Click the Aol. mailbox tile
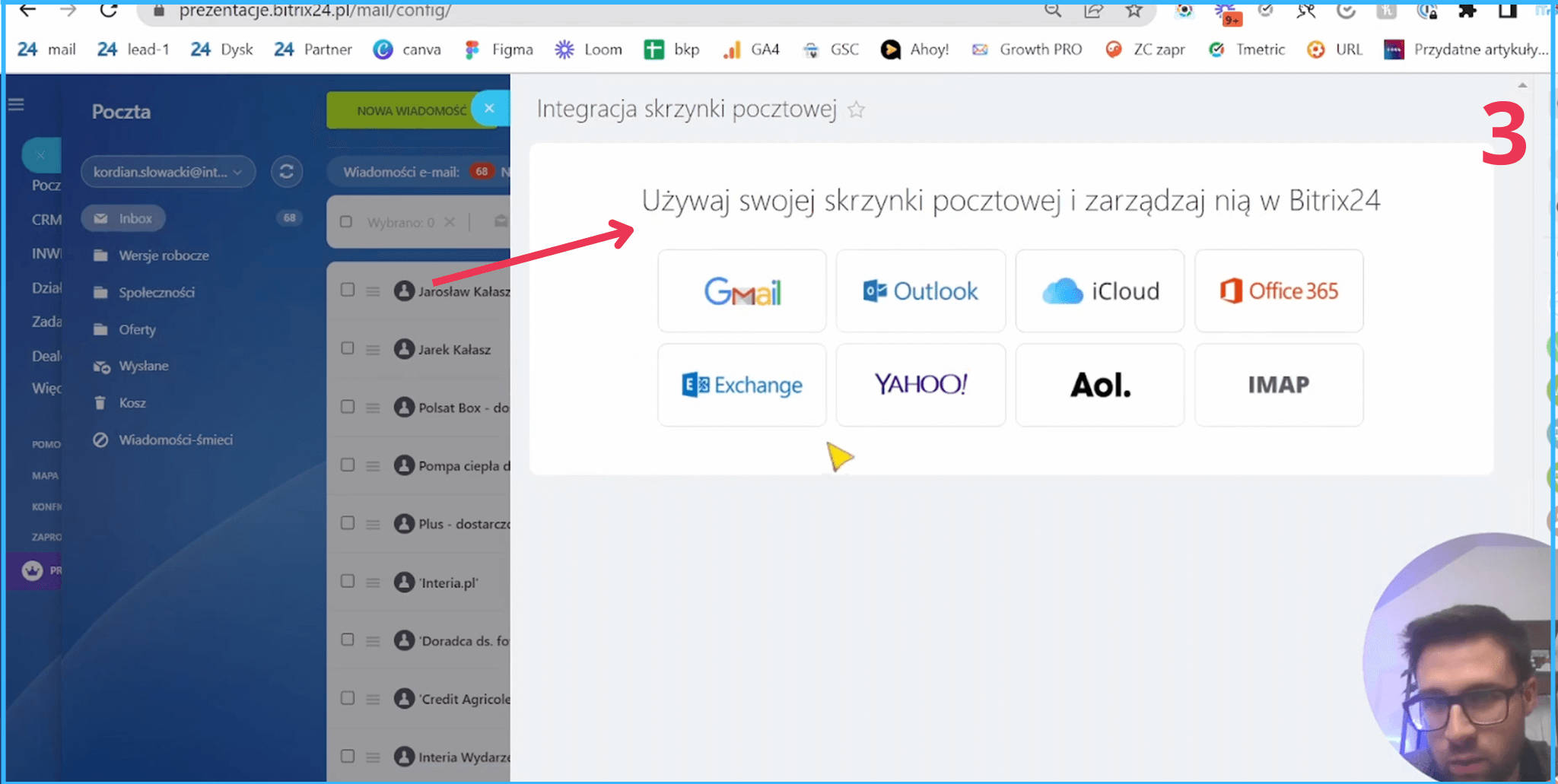Image resolution: width=1558 pixels, height=784 pixels. tap(1099, 385)
